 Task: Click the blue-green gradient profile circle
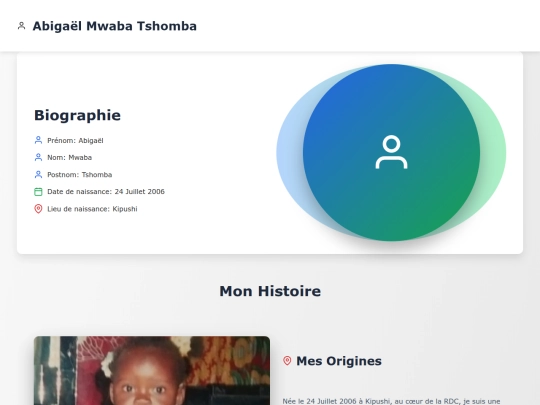pyautogui.click(x=391, y=152)
